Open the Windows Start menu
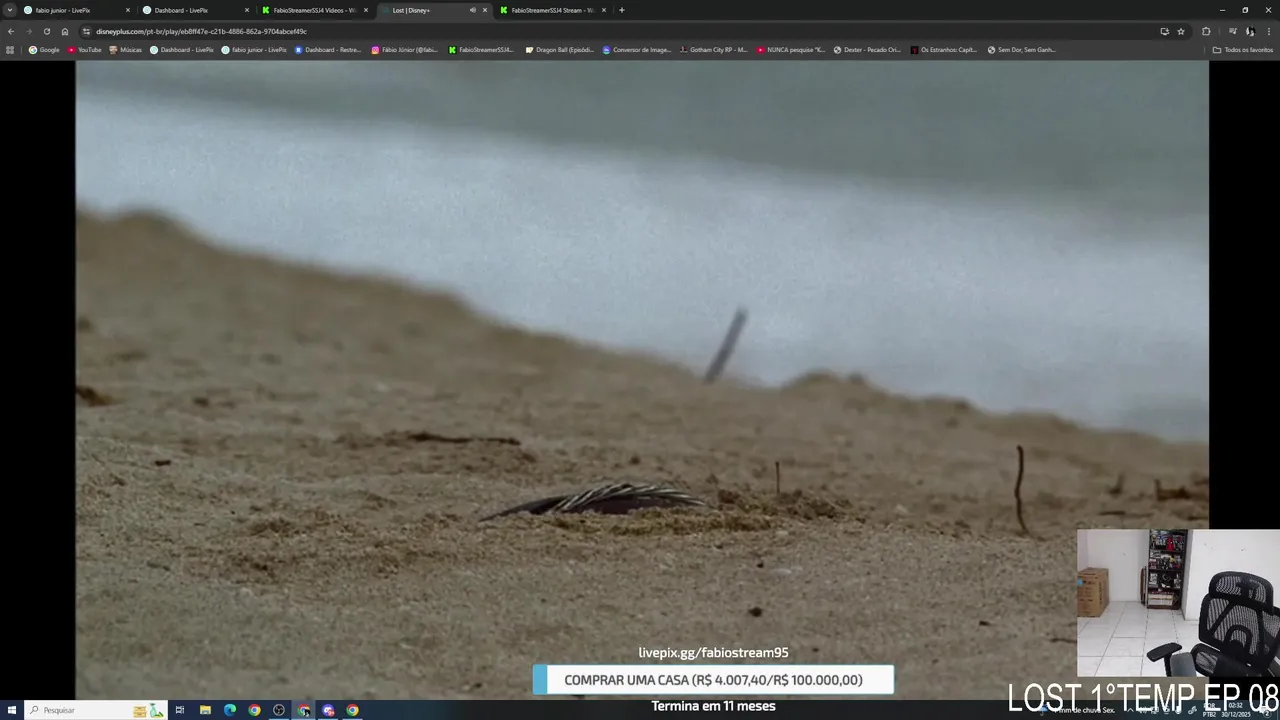This screenshot has width=1280, height=720. coord(12,710)
